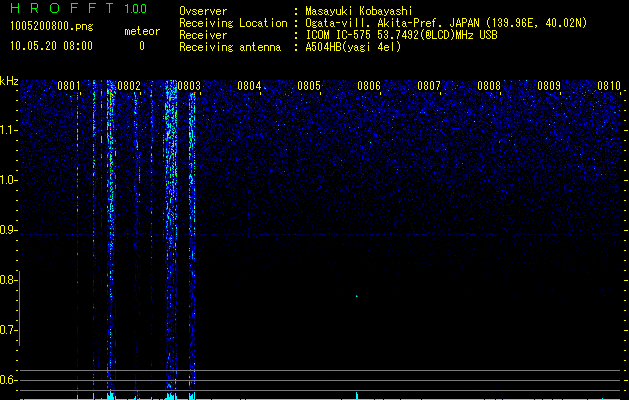Click the 1.1 kHz axis label
Viewport: 629px width, 400px height.
(x=8, y=130)
